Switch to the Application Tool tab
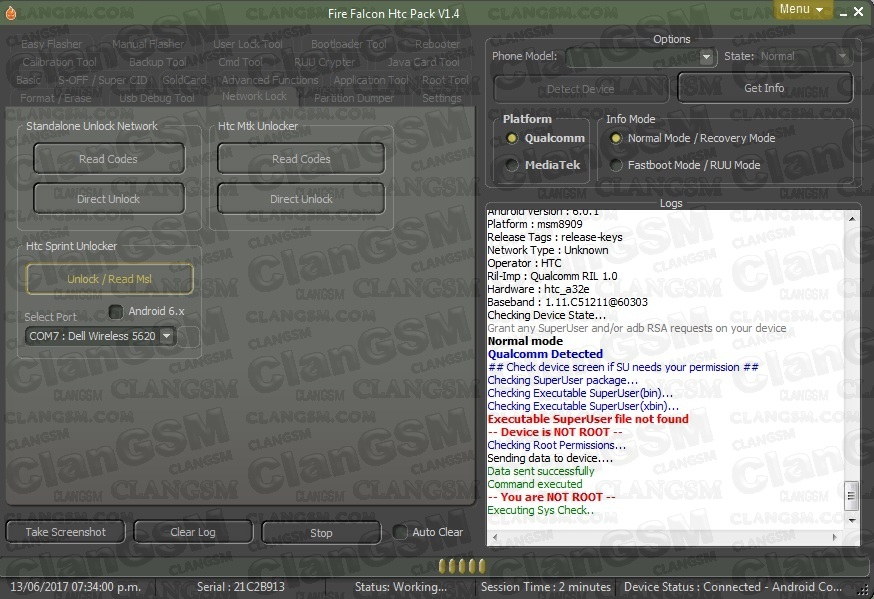 point(371,80)
